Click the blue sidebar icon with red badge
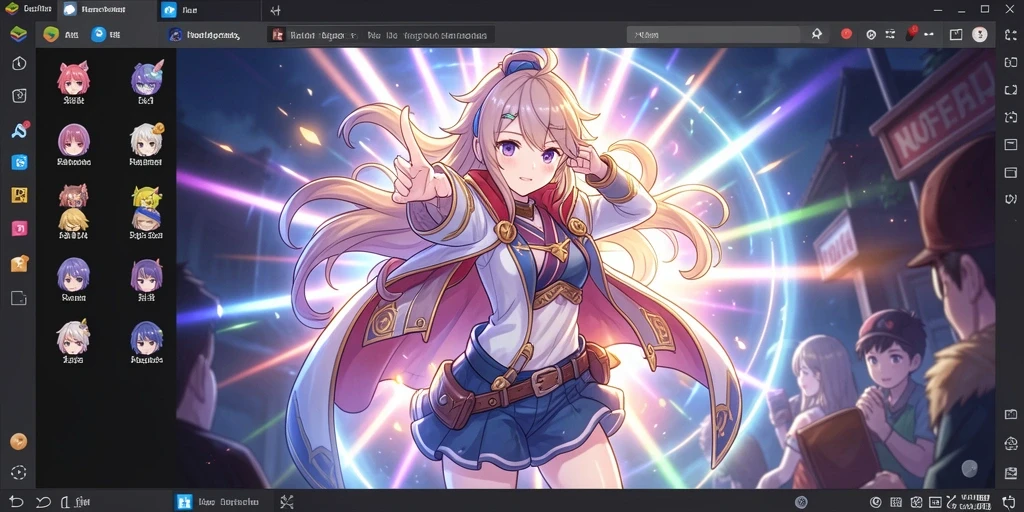Viewport: 1024px width, 512px height. tap(19, 130)
